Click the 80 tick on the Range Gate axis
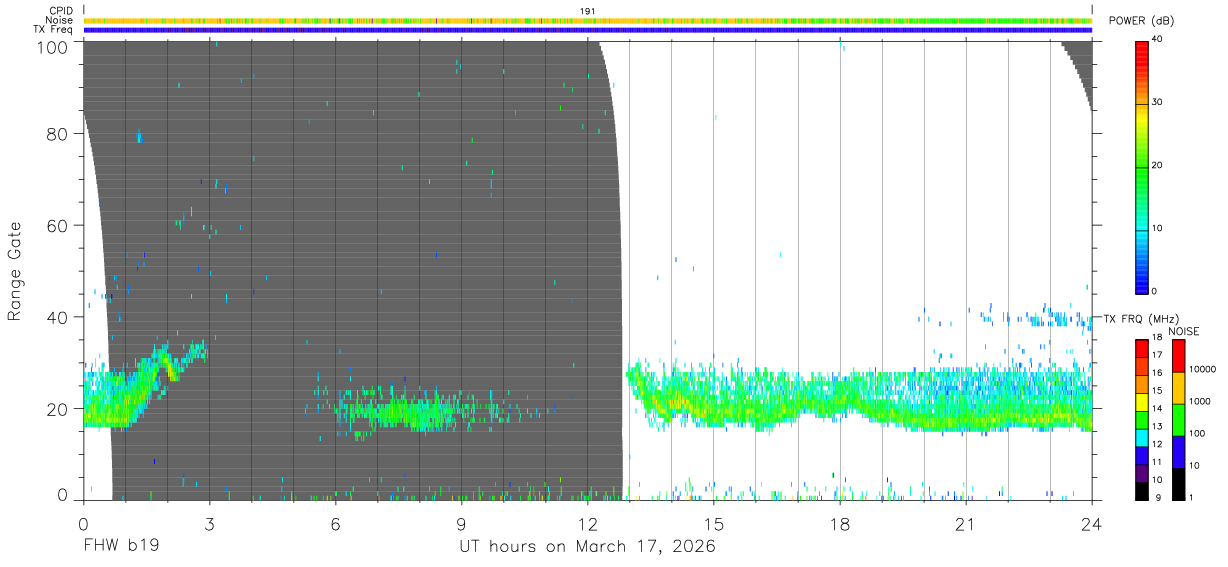 click(58, 134)
